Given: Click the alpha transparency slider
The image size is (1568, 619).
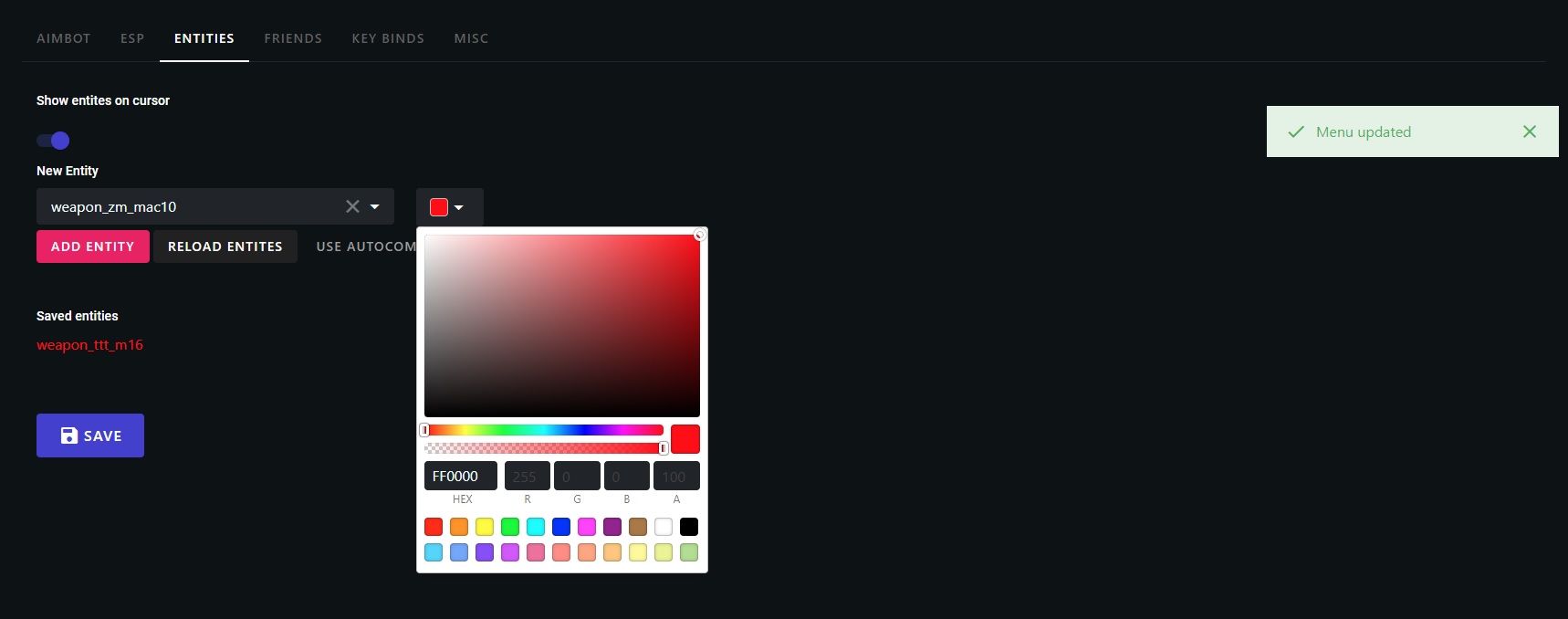Looking at the screenshot, I should tap(544, 448).
